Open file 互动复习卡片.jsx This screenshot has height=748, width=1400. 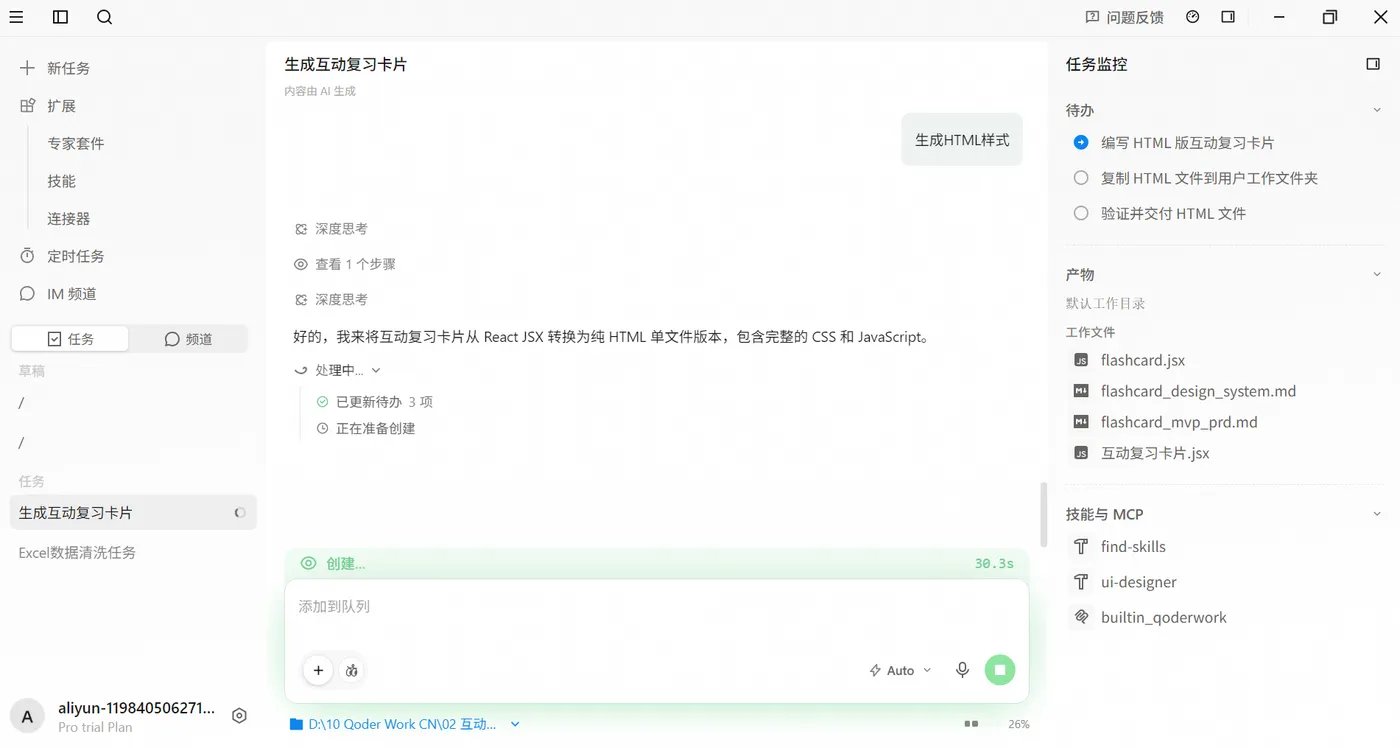coord(1155,453)
